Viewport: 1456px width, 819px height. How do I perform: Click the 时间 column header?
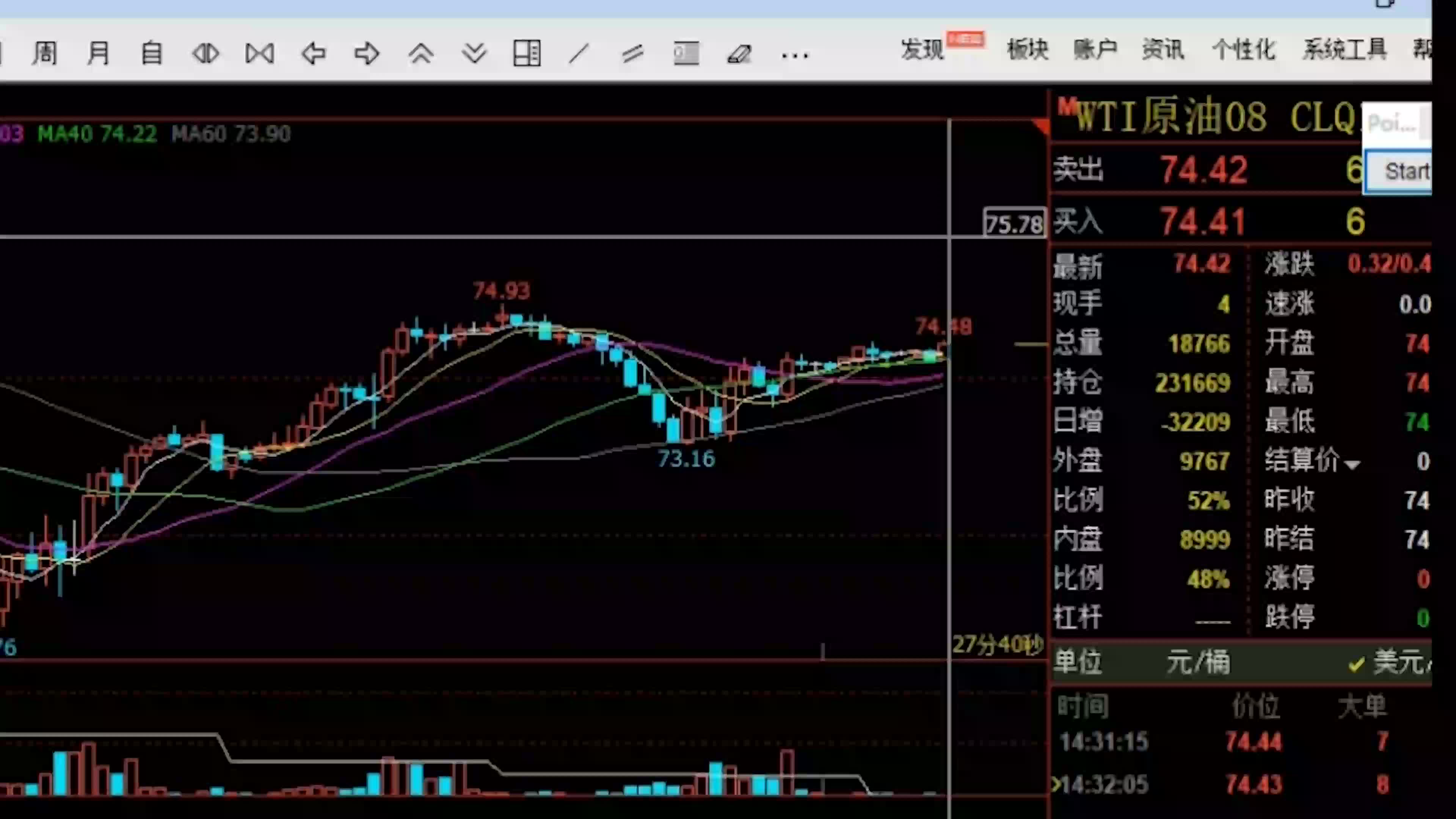(x=1083, y=706)
